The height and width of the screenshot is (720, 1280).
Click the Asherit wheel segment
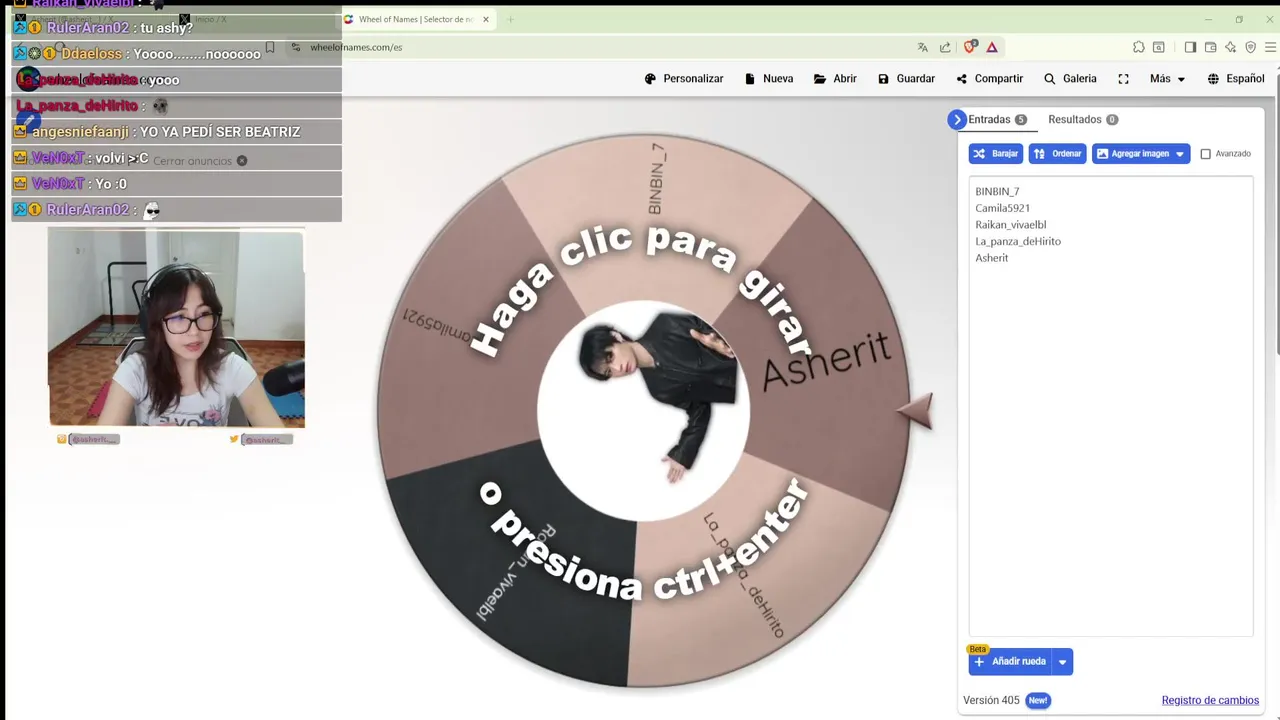coord(825,360)
